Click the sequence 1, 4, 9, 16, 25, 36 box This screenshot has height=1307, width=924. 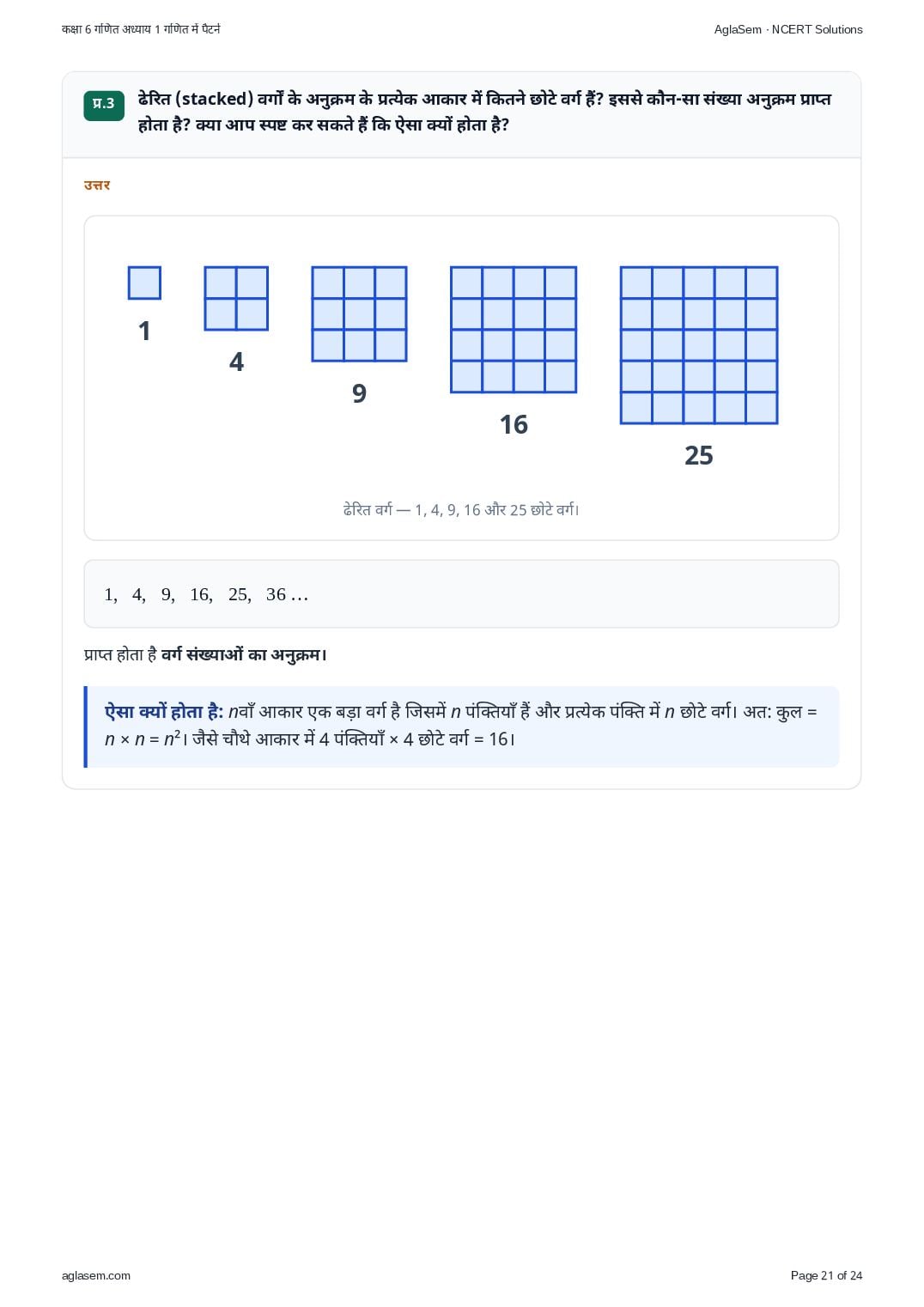[461, 594]
